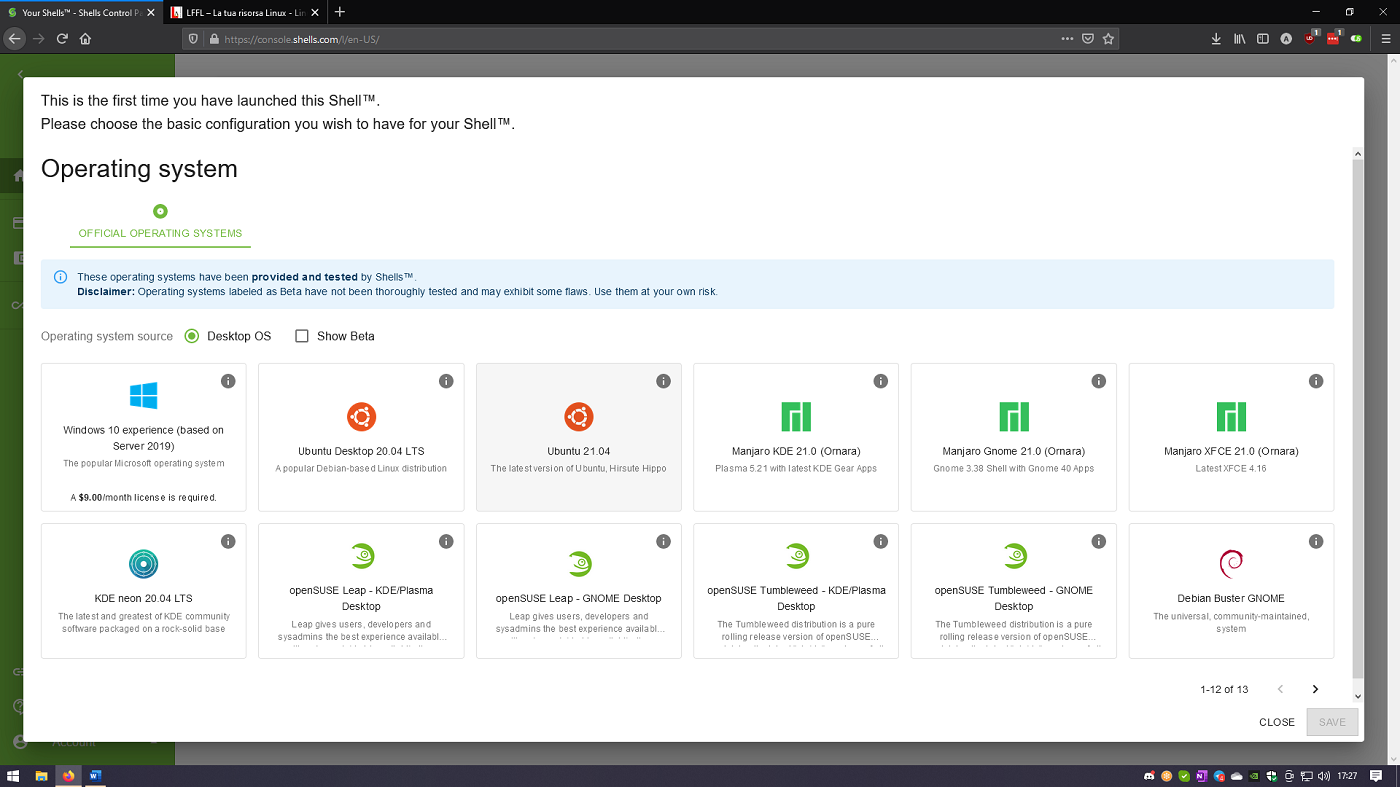Open info icon on Ubuntu 21.04 card
Image resolution: width=1400 pixels, height=787 pixels.
pyautogui.click(x=663, y=381)
